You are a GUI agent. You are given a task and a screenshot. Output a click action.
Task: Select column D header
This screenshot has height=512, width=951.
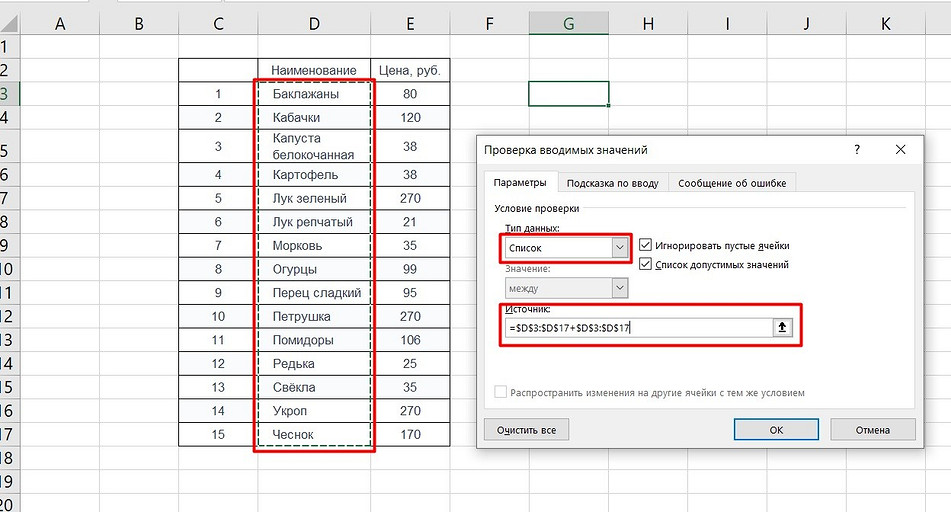pos(314,24)
